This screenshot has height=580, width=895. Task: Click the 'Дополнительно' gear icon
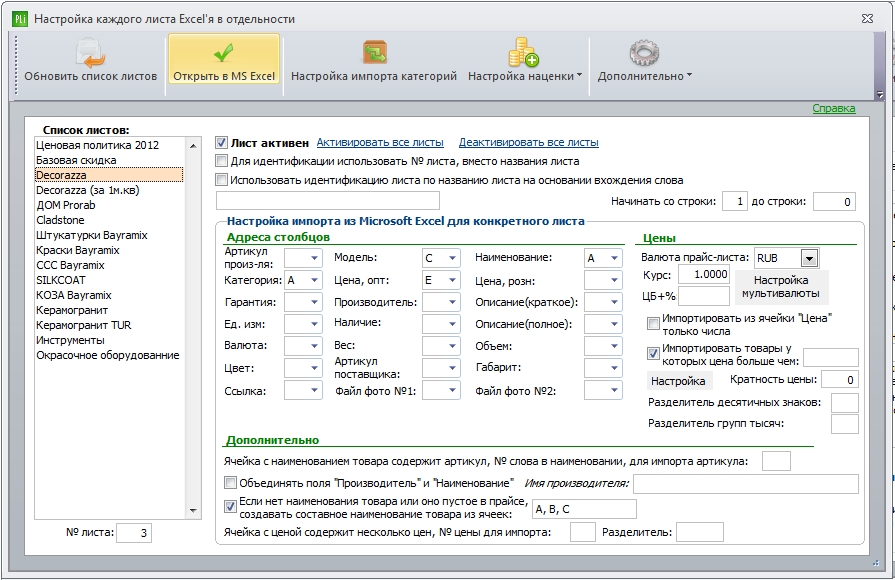(x=644, y=53)
